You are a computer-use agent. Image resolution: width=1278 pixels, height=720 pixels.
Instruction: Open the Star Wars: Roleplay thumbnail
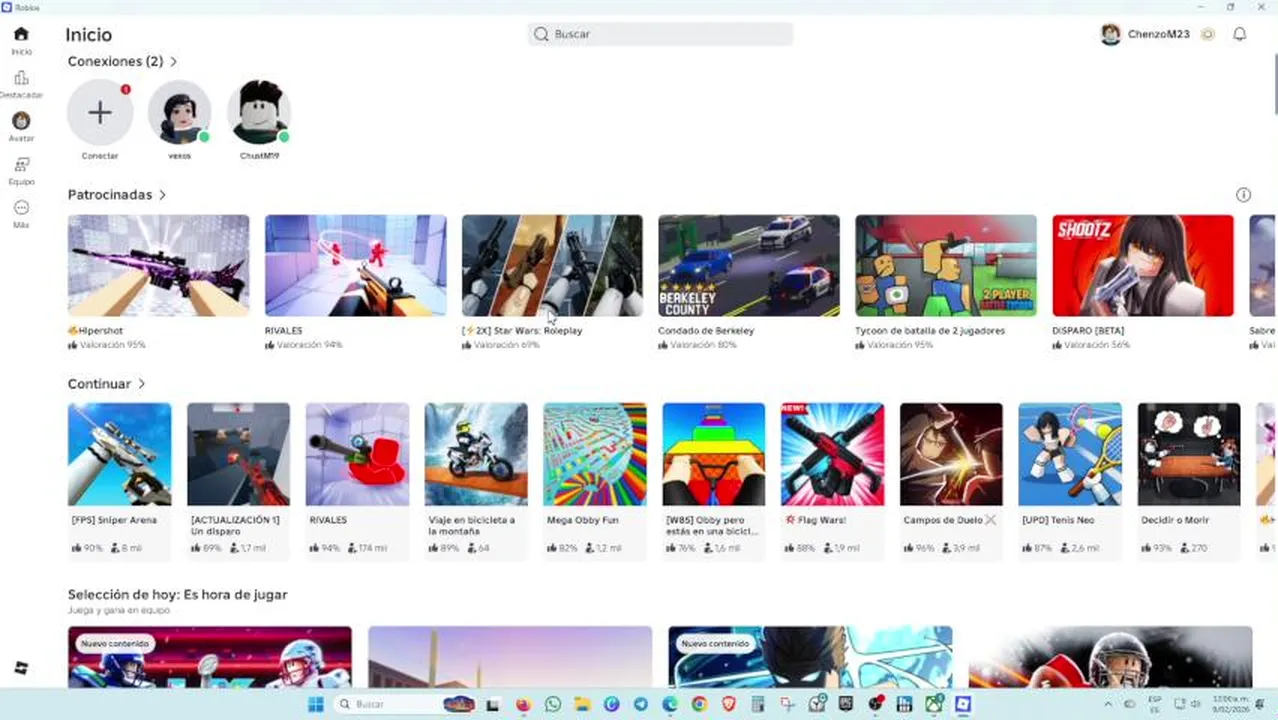[x=552, y=265]
